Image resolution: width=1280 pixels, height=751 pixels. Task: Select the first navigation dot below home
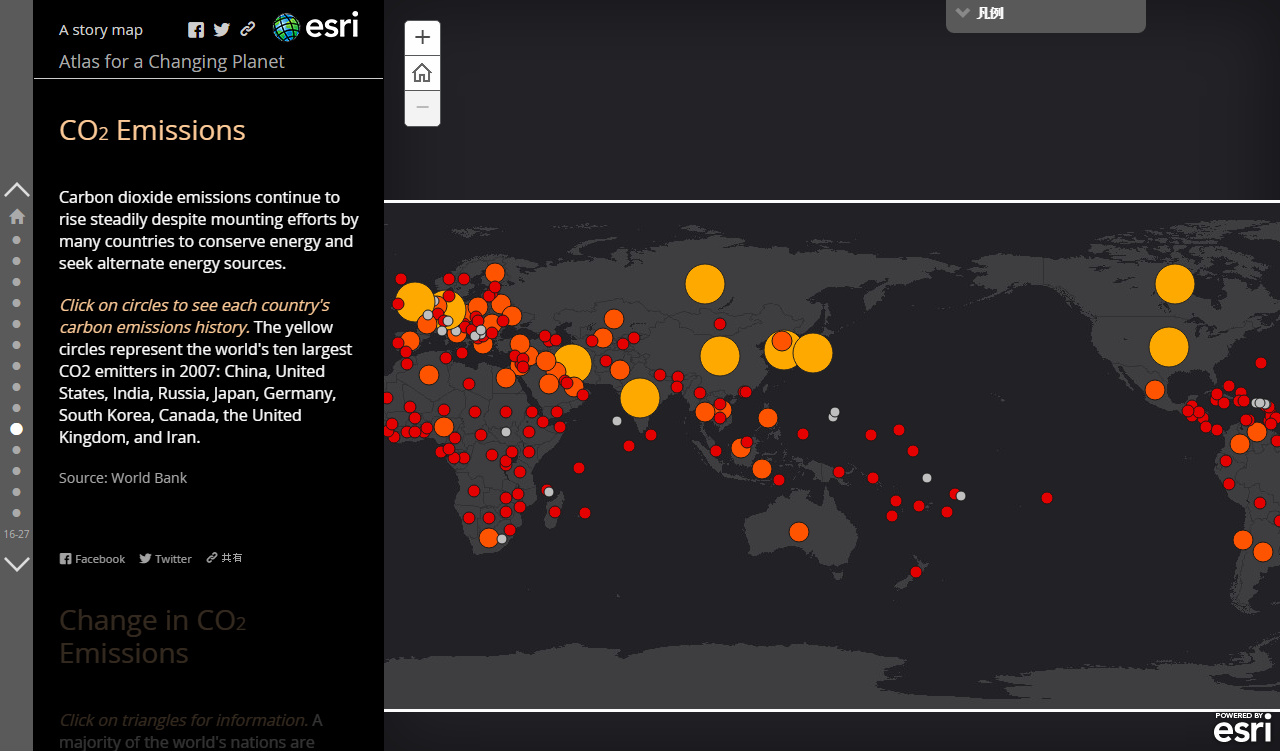(x=17, y=240)
